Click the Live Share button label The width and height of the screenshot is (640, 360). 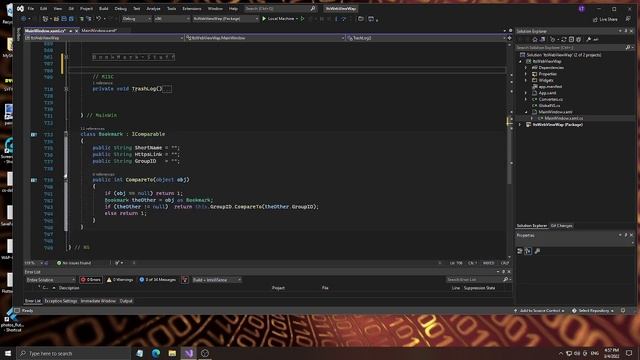pos(608,19)
